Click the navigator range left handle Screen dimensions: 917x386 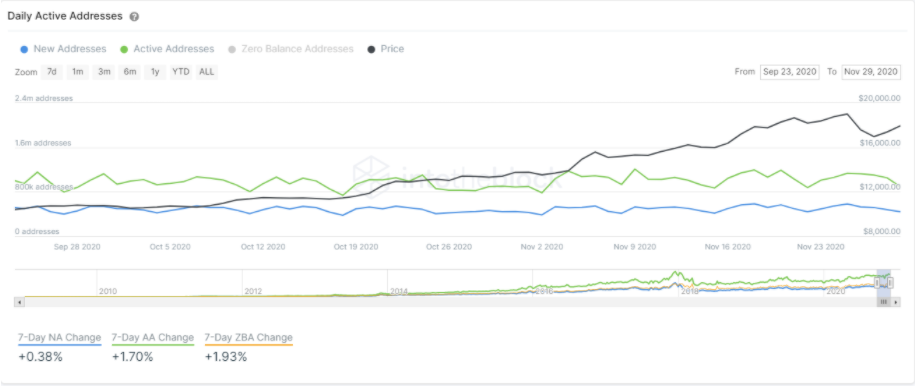[877, 282]
